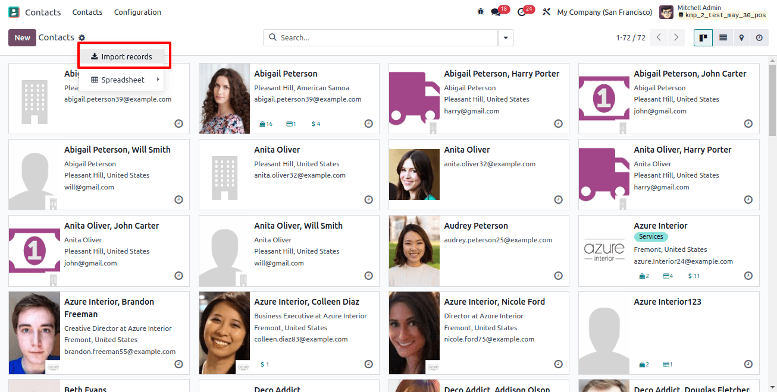Switch to Kanban view
The width and height of the screenshot is (777, 392).
coord(703,38)
